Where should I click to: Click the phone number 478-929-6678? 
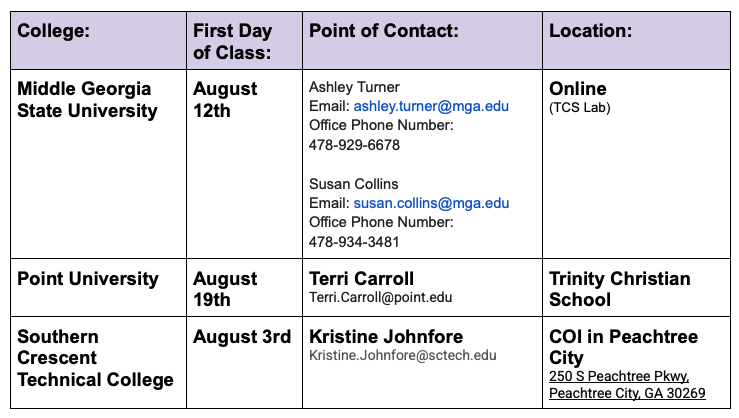pyautogui.click(x=354, y=145)
